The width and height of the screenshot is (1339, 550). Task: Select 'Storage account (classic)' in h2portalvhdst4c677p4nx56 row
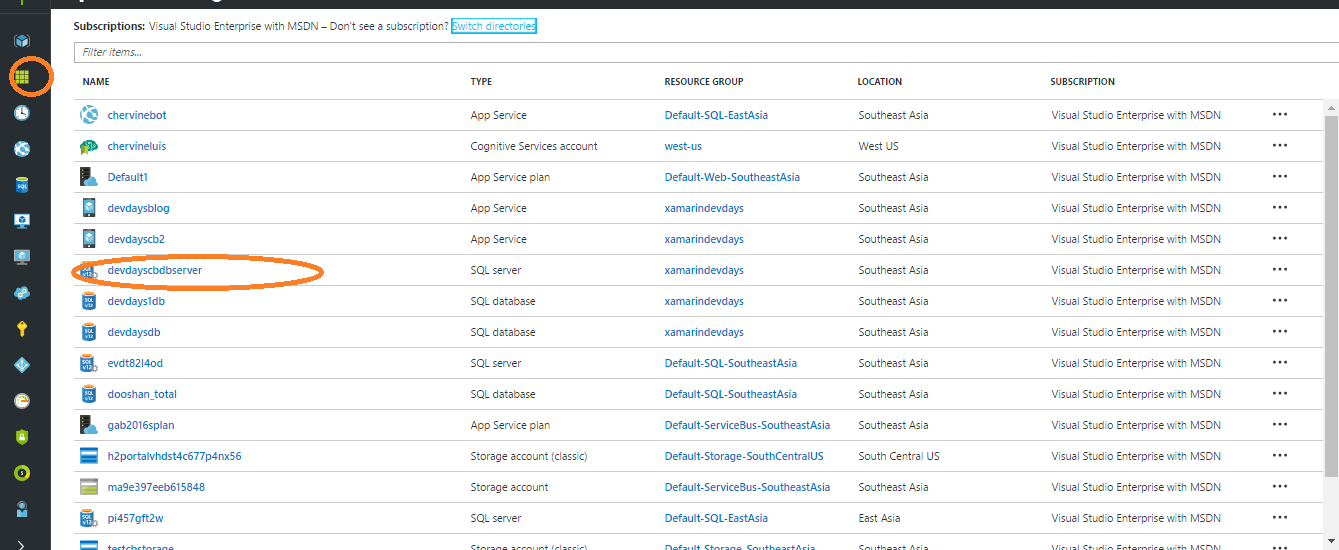529,456
